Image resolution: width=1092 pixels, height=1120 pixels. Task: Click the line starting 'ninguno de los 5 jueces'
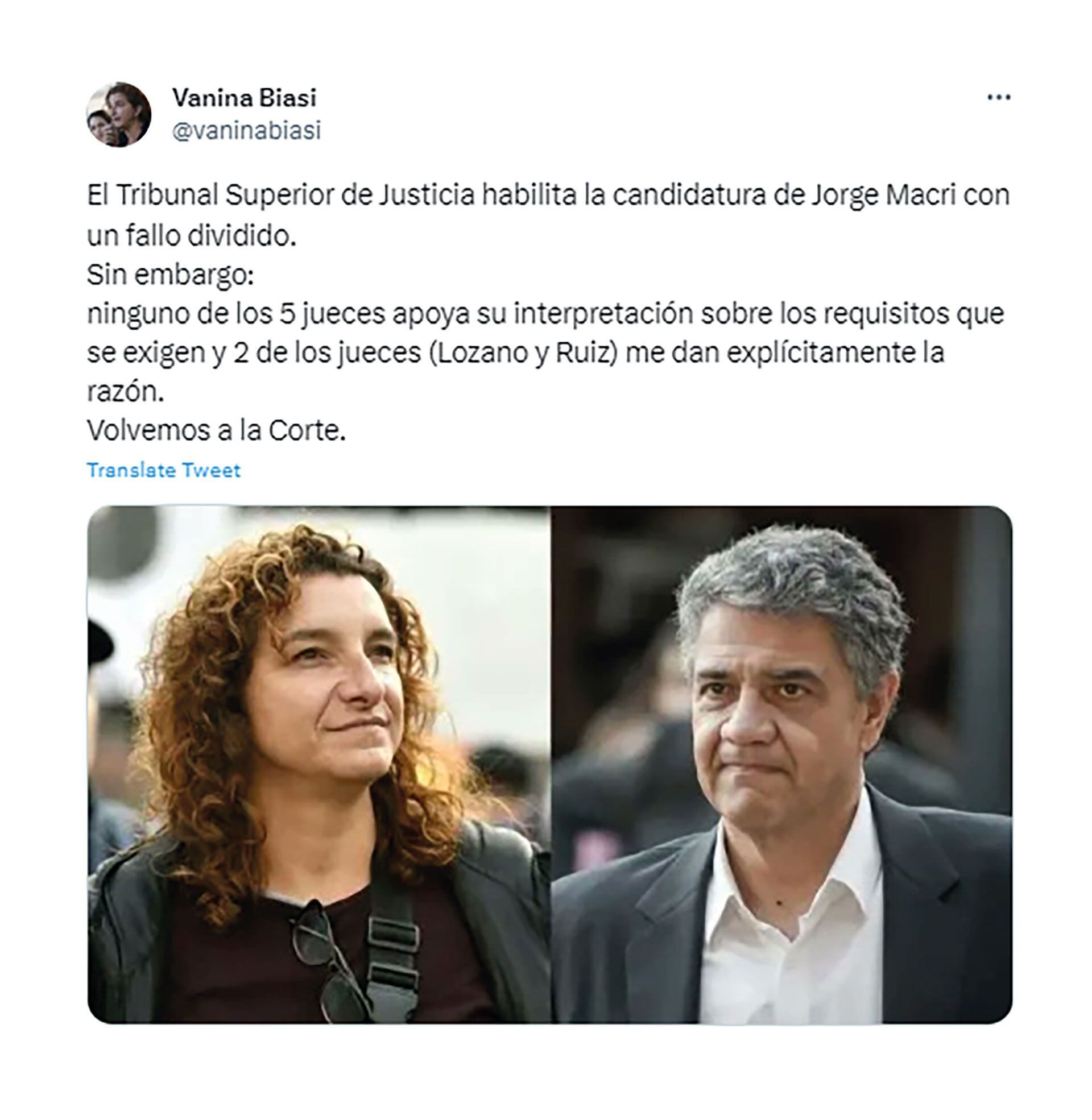coord(545,313)
